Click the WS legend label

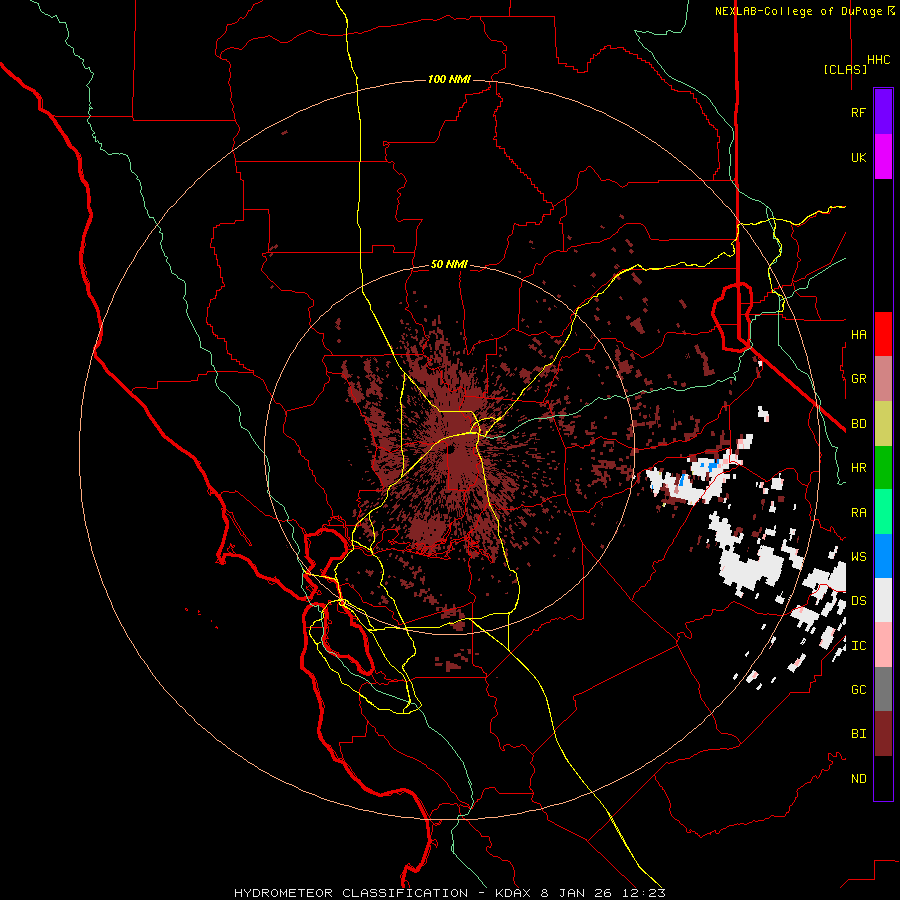[858, 557]
